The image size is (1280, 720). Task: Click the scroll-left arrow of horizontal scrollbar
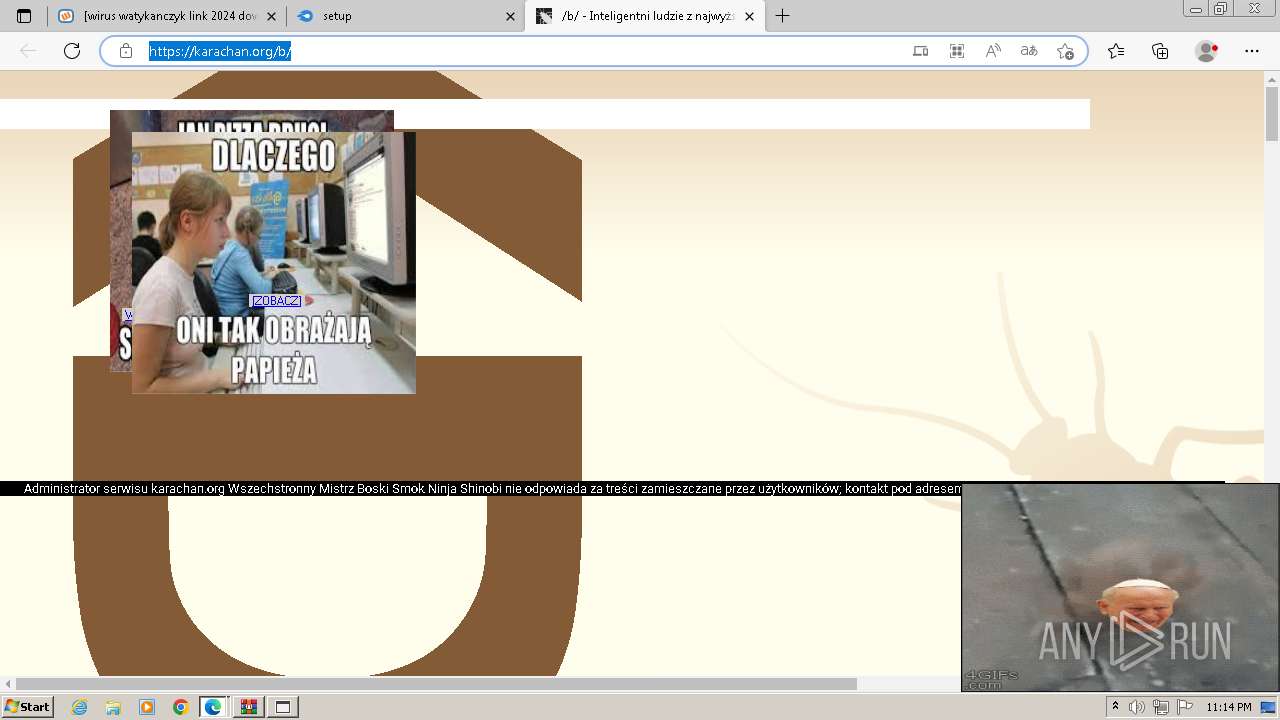[8, 684]
